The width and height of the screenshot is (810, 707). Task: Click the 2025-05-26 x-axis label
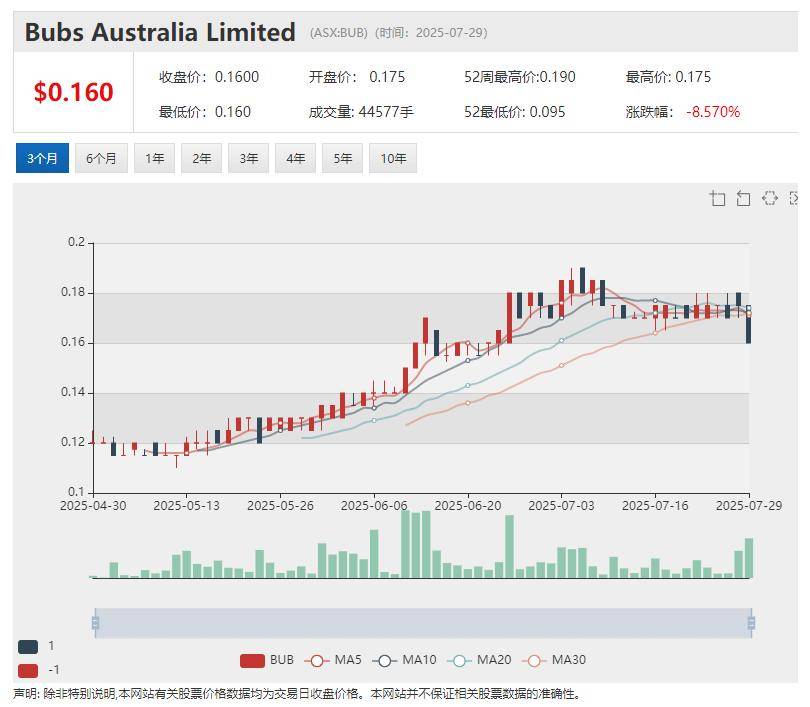[281, 506]
